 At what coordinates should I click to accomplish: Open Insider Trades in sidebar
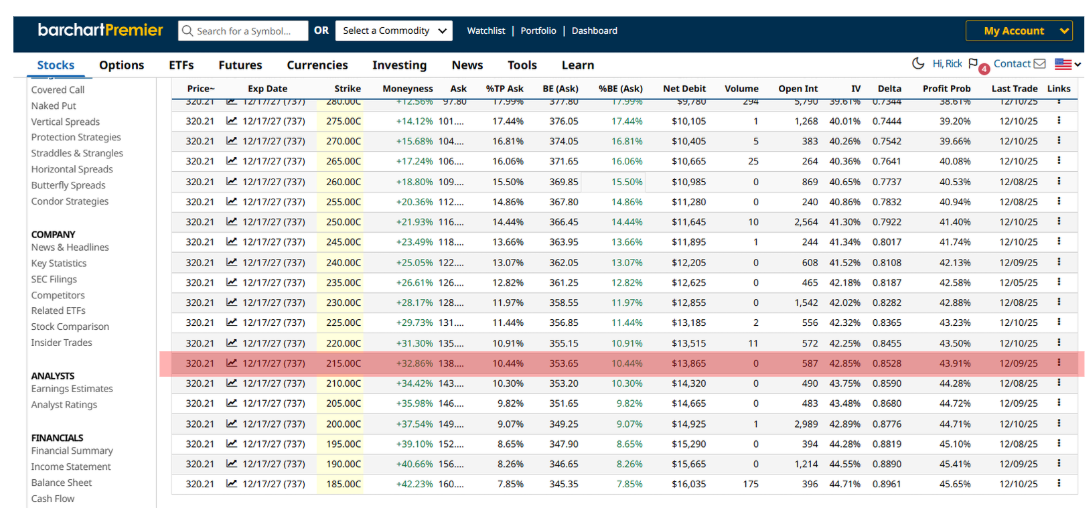pyautogui.click(x=61, y=343)
